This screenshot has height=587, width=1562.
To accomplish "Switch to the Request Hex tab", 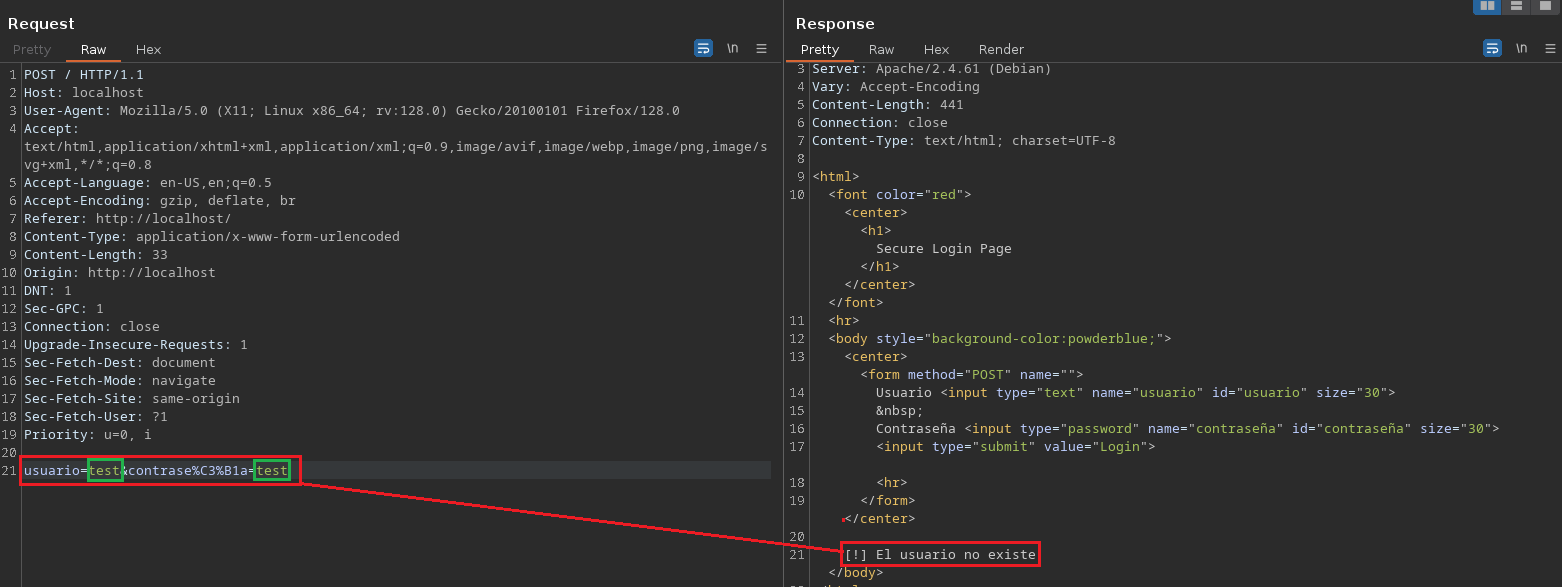I will (148, 49).
